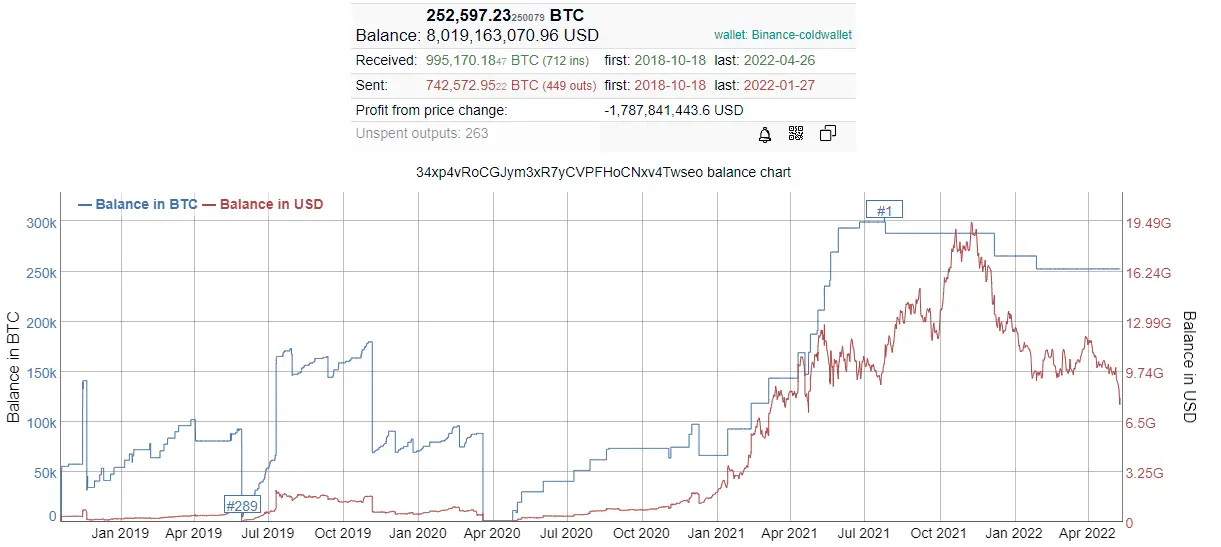Image resolution: width=1221 pixels, height=547 pixels.
Task: Click the #289 chart annotation marker
Action: (242, 505)
